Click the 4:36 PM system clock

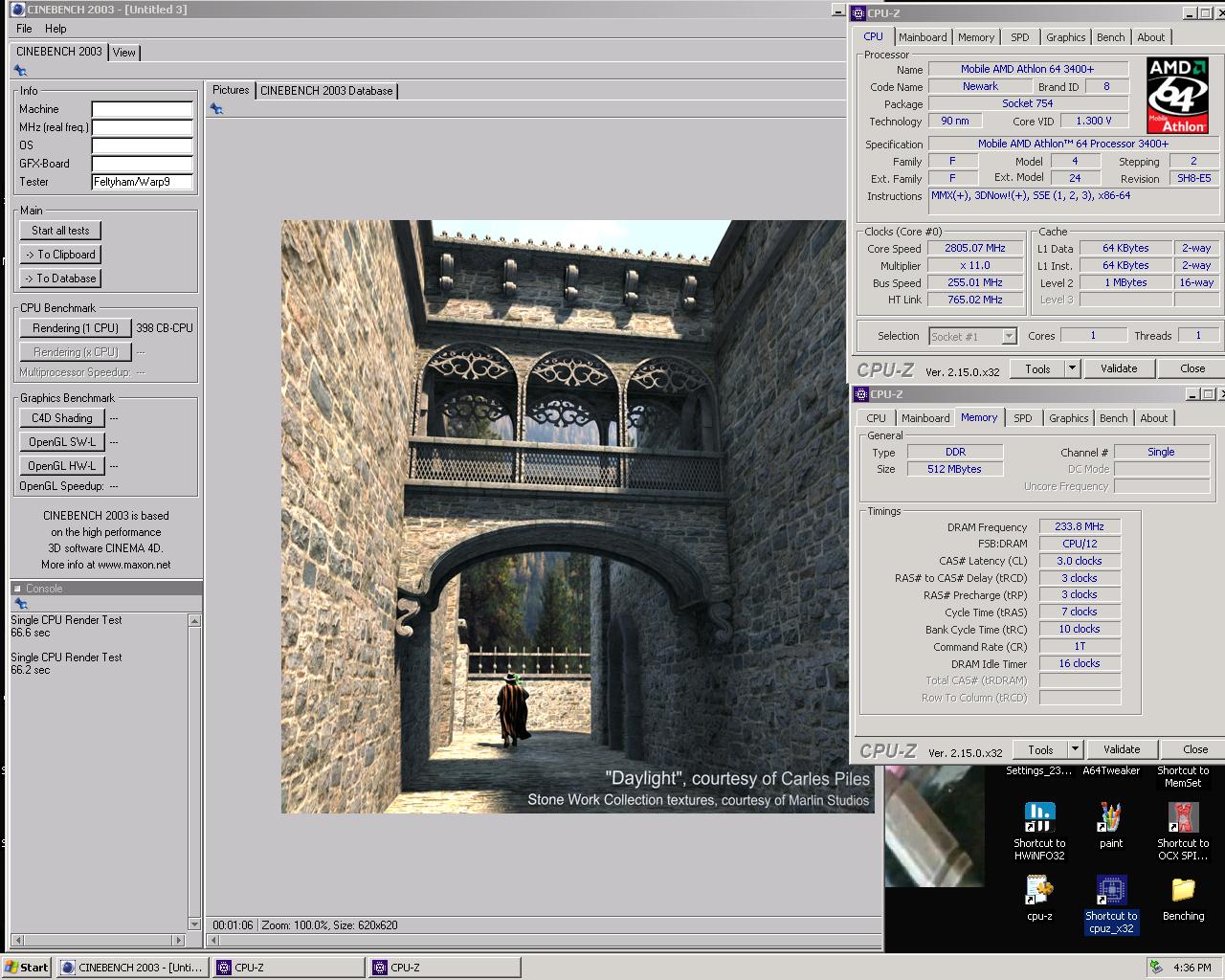click(1192, 968)
